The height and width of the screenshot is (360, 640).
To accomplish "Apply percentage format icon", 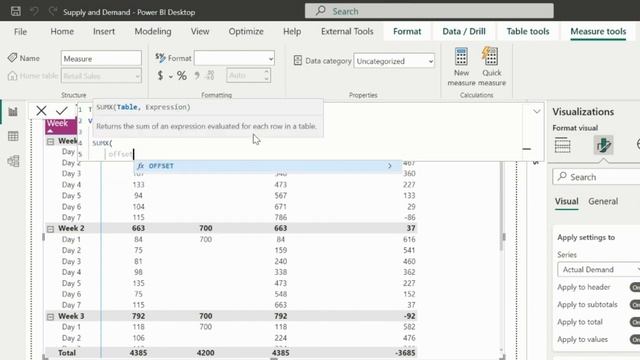I will (x=182, y=76).
